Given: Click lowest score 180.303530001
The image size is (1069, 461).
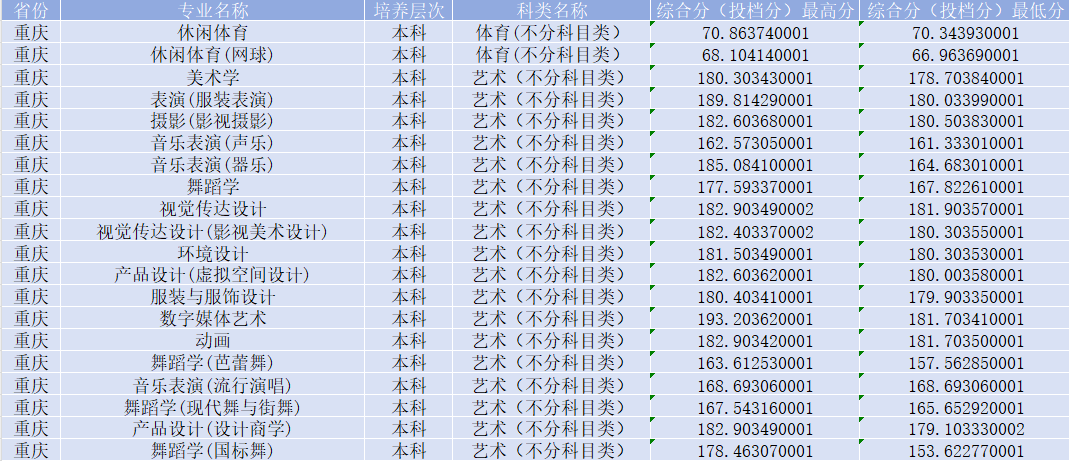Looking at the screenshot, I should point(964,254).
